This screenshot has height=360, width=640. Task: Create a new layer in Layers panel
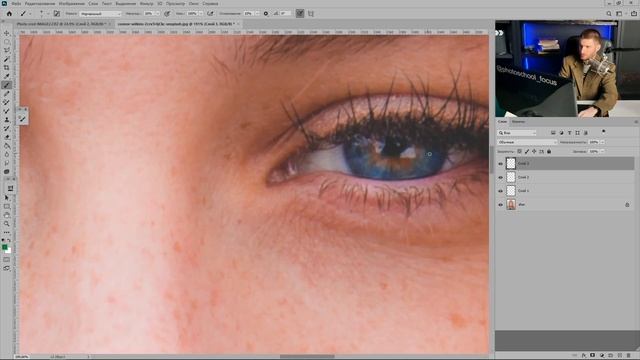pos(620,356)
